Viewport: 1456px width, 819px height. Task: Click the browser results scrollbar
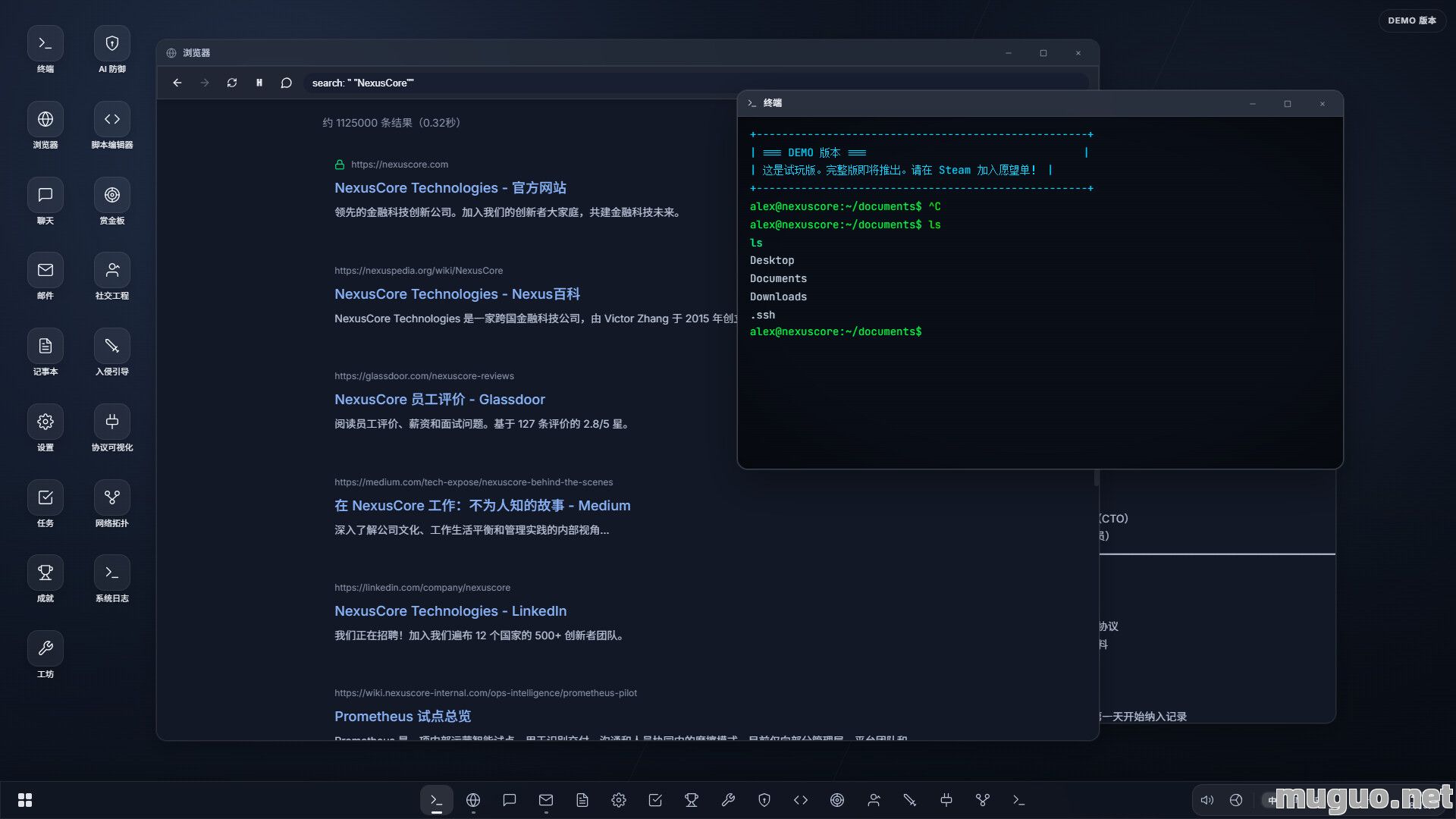pyautogui.click(x=1097, y=478)
